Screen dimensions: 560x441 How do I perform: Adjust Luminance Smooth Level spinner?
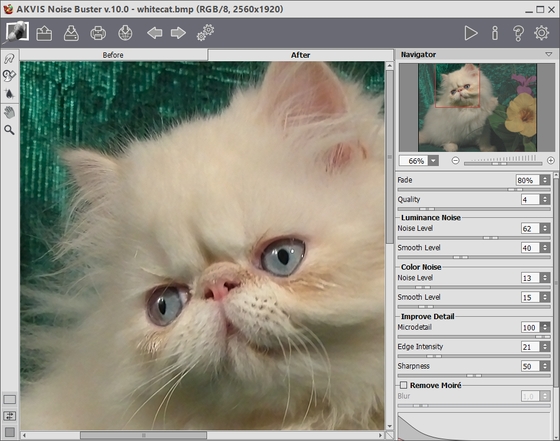pos(545,248)
